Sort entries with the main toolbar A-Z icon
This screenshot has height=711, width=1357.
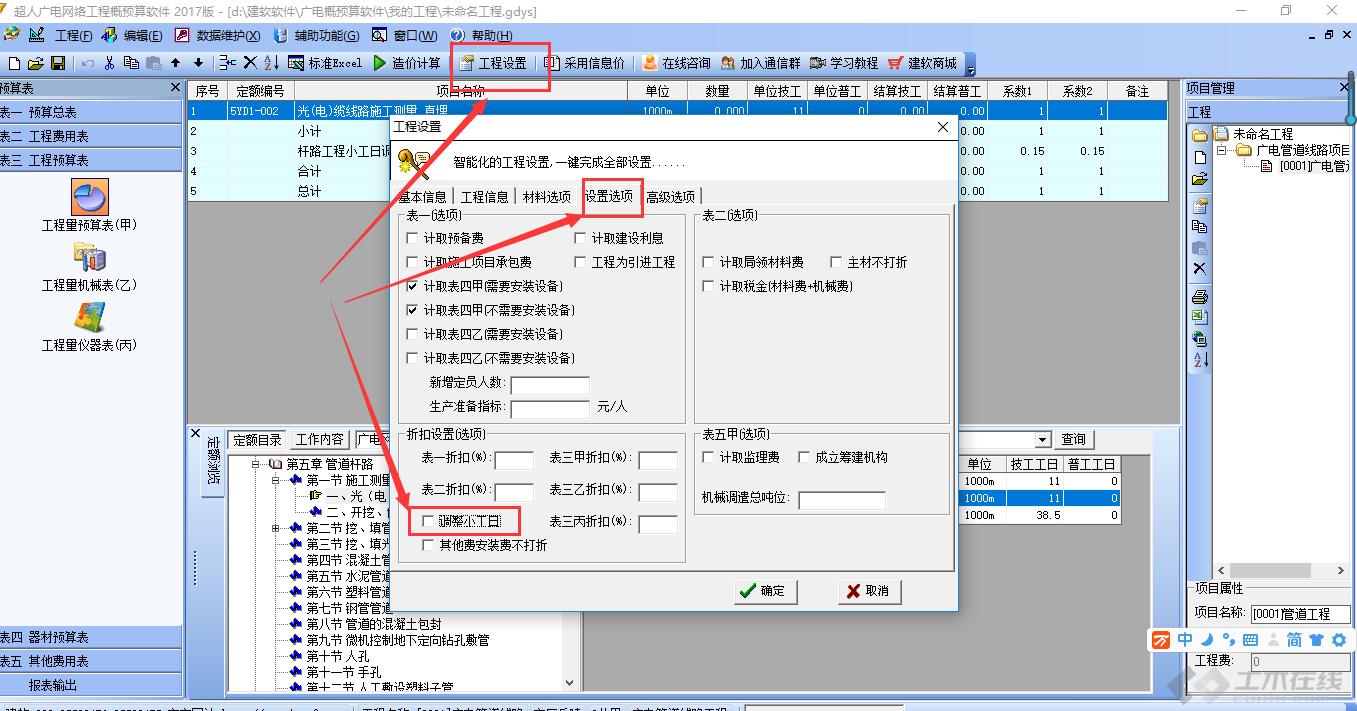click(272, 63)
